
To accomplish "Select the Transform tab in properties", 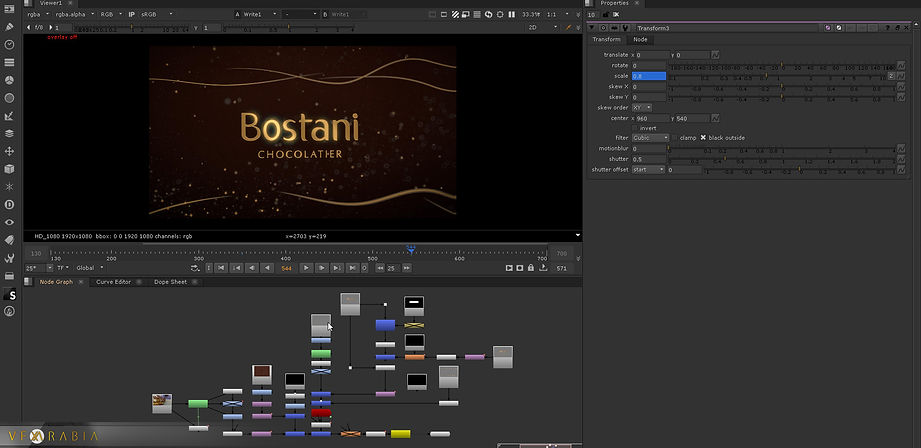I will tap(606, 39).
